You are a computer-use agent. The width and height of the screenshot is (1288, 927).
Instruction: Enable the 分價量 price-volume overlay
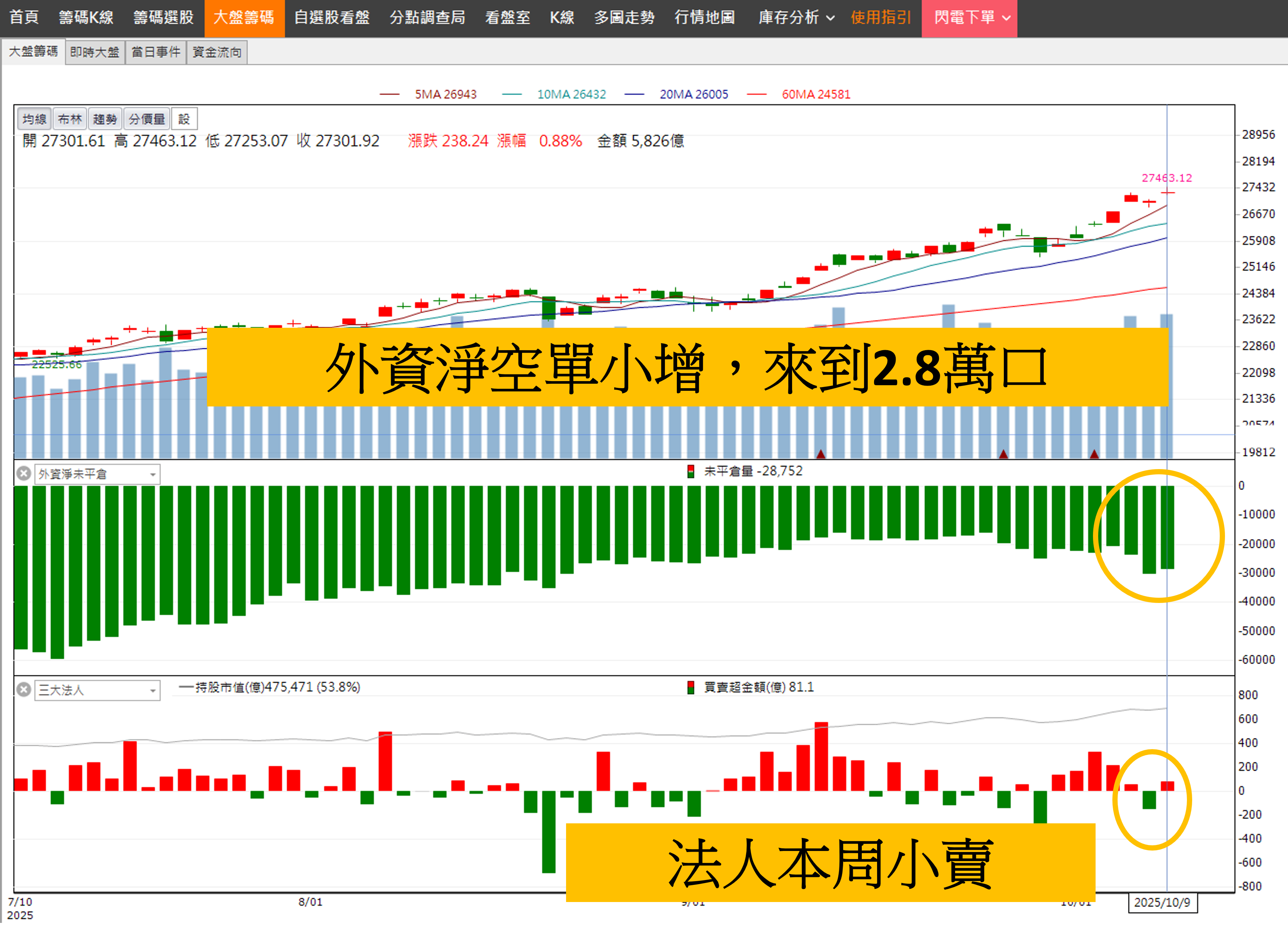pyautogui.click(x=147, y=119)
